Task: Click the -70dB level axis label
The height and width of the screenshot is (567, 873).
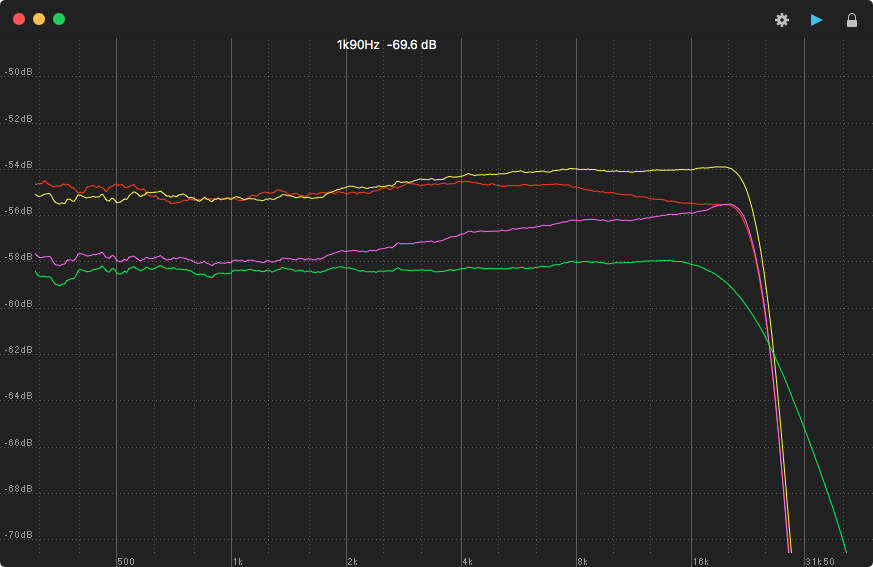Action: point(17,535)
